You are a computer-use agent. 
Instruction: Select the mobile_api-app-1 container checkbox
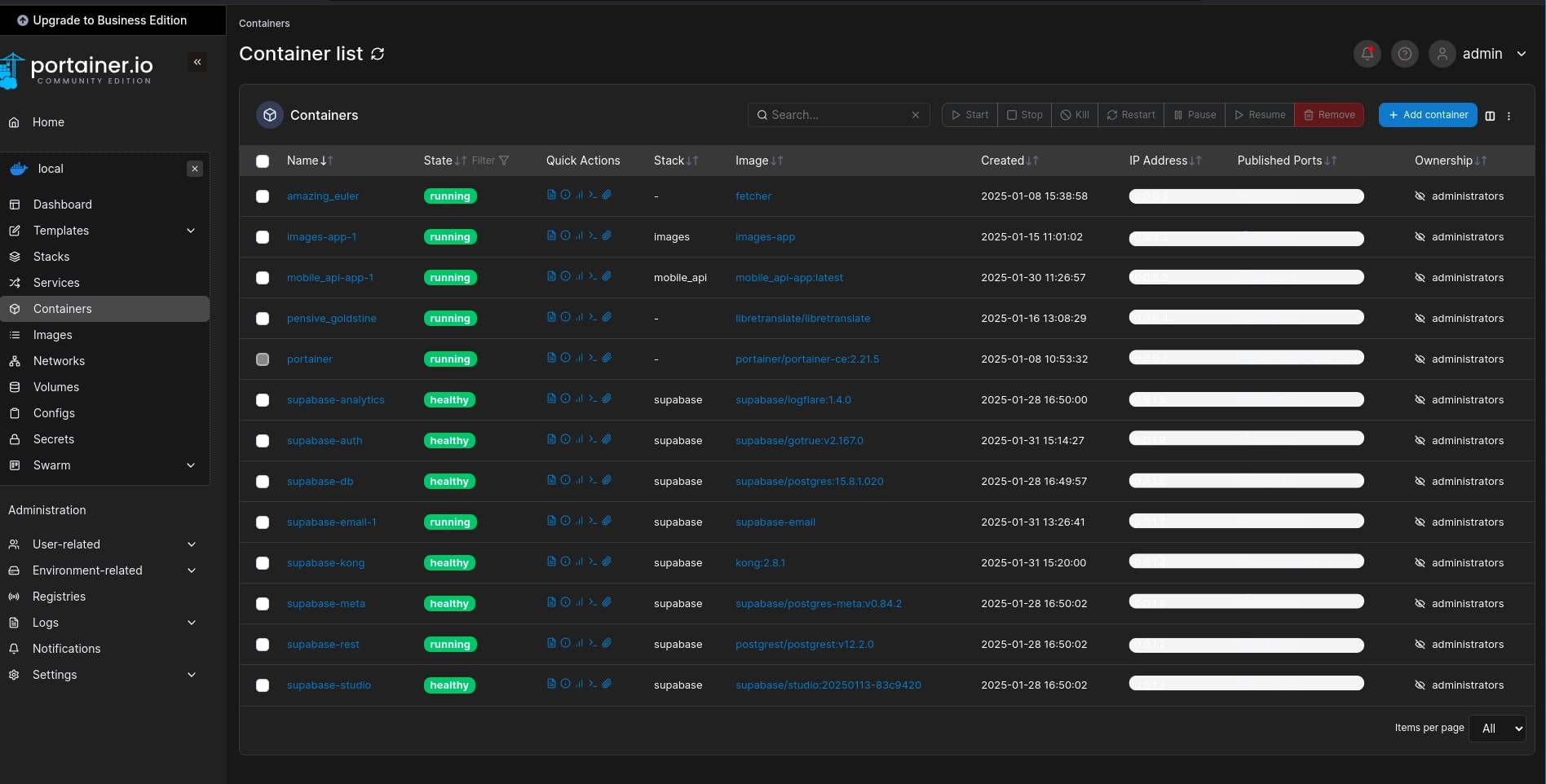tap(263, 278)
